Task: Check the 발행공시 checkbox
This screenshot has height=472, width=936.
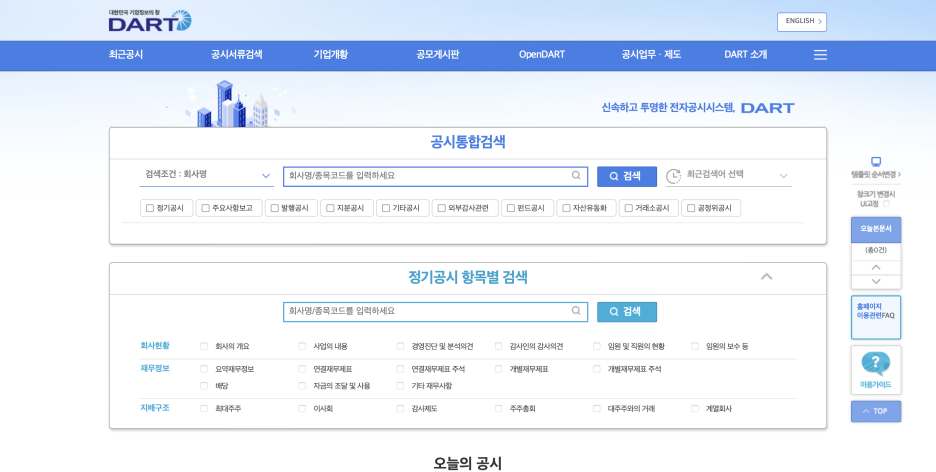Action: coord(275,208)
